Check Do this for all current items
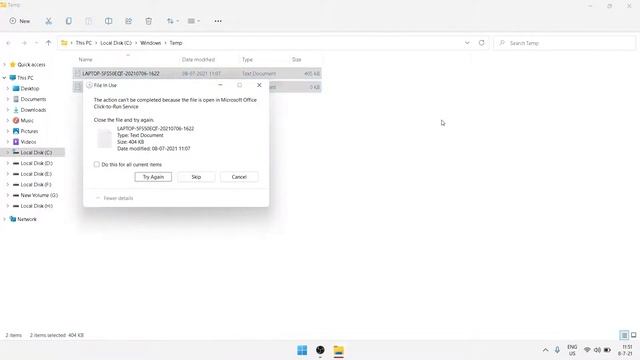This screenshot has height=360, width=640. point(97,164)
